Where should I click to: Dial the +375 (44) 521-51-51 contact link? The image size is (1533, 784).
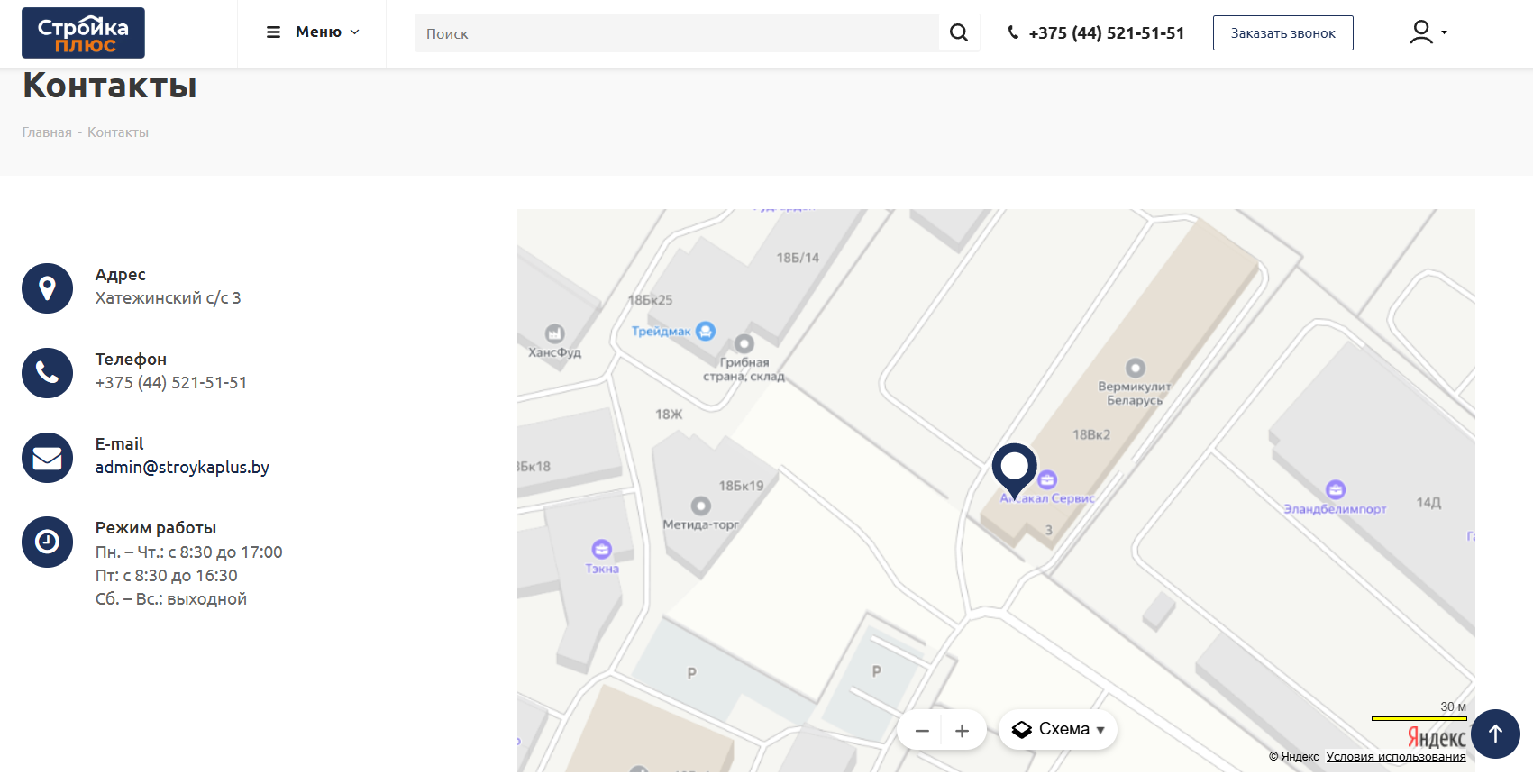pos(171,383)
